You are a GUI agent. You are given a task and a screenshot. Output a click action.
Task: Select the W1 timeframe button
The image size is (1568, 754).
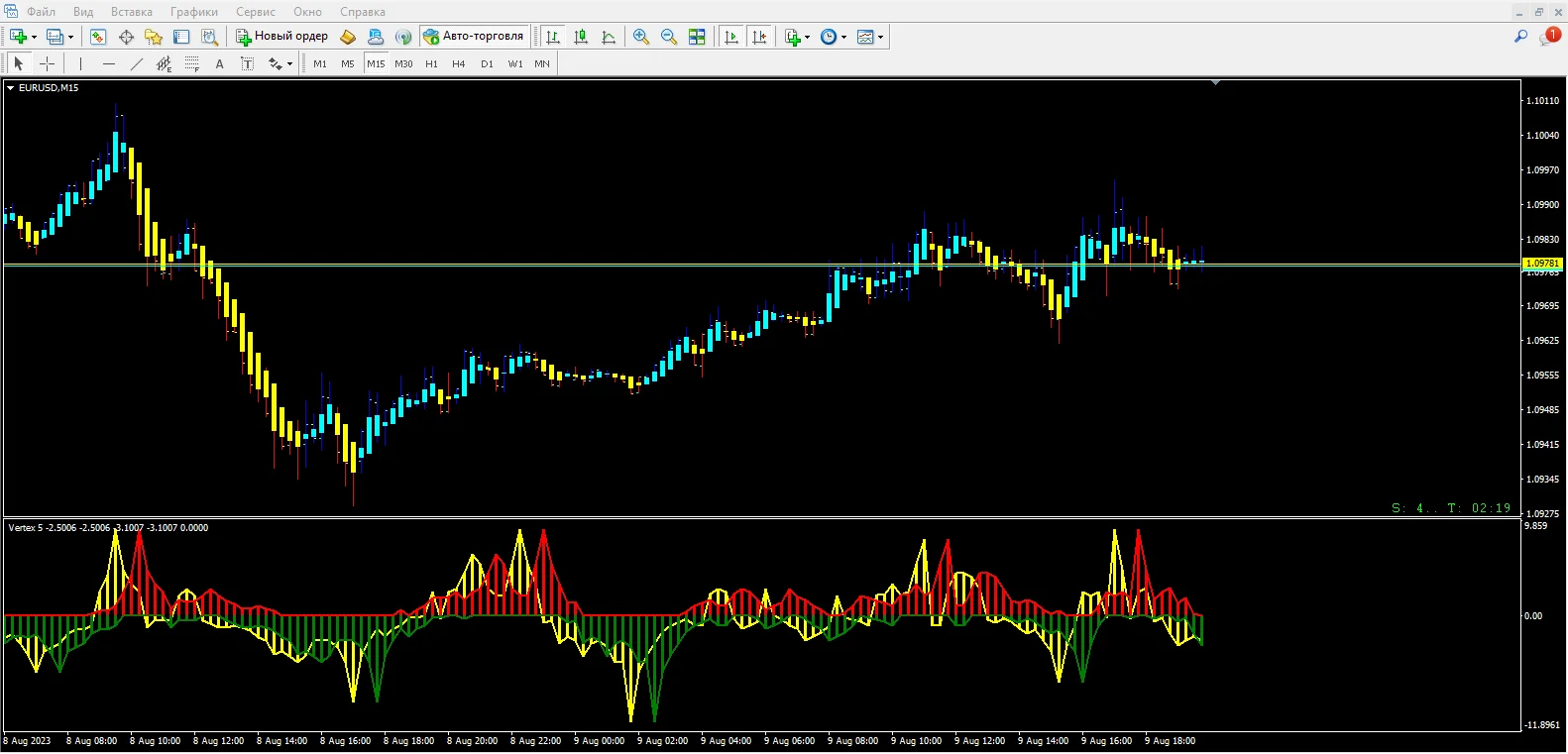click(x=515, y=63)
